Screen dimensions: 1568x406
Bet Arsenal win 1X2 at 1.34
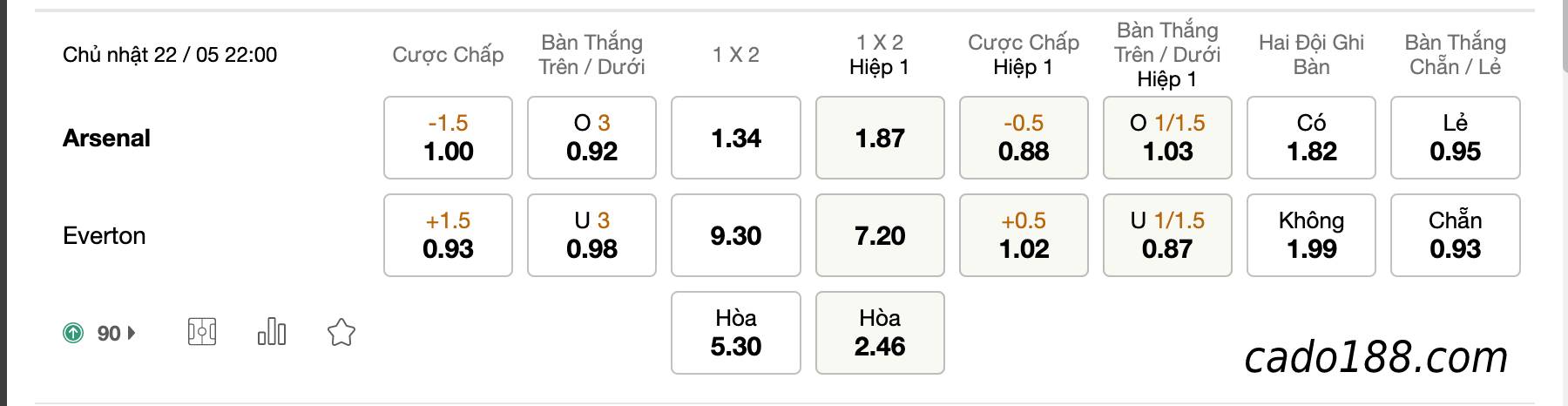pos(736,138)
